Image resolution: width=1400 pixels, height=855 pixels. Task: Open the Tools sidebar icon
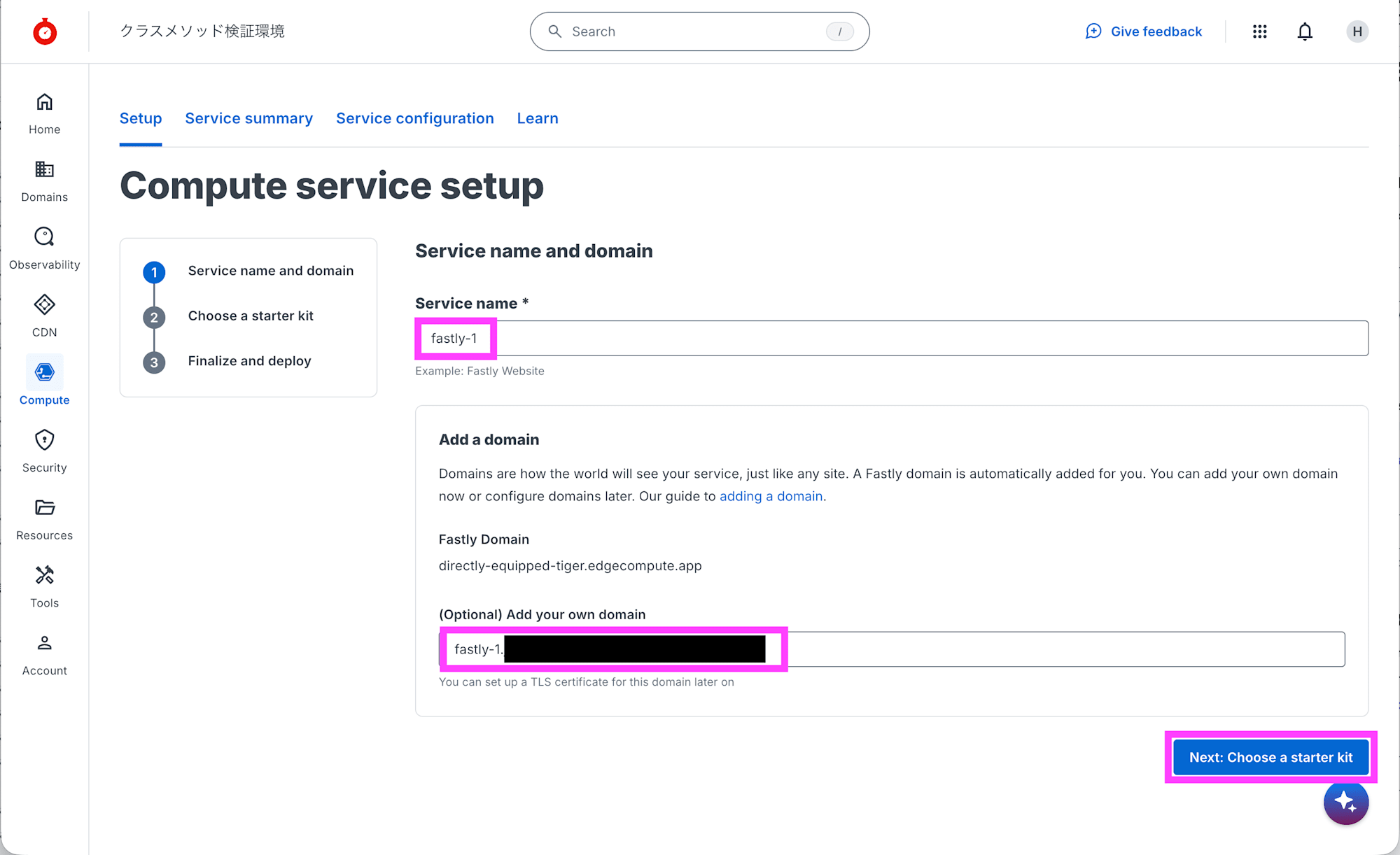pyautogui.click(x=44, y=575)
